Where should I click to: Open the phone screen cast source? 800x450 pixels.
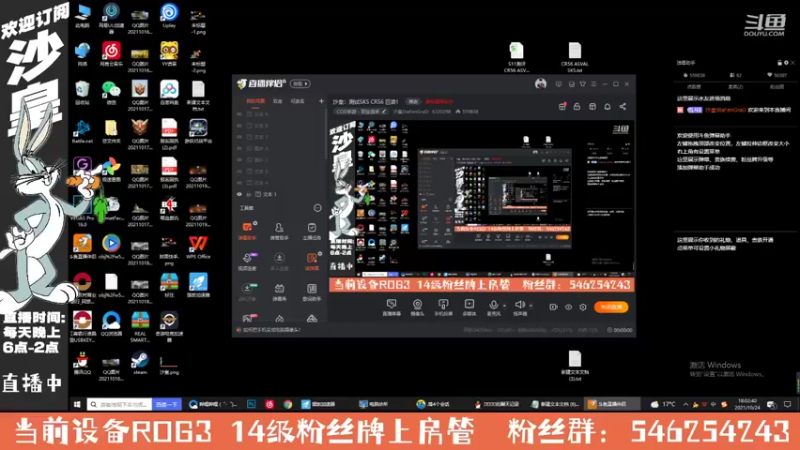(443, 307)
